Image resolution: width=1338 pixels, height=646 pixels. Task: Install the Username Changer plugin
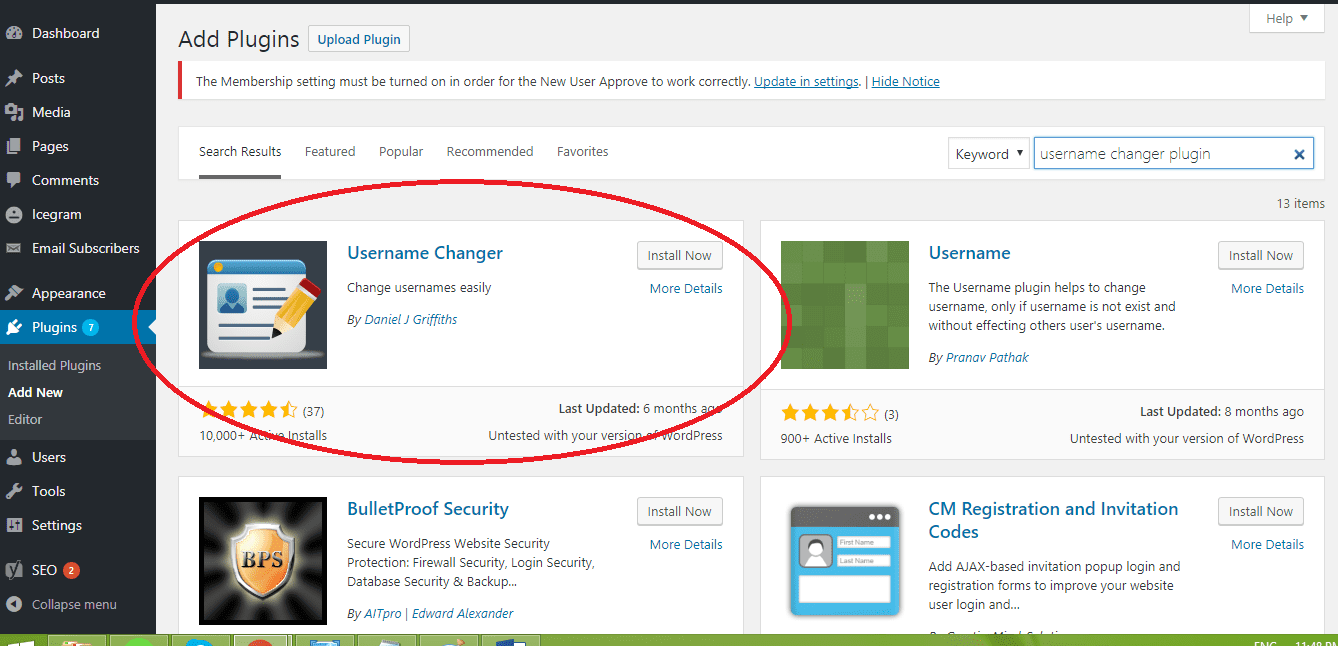(x=679, y=255)
